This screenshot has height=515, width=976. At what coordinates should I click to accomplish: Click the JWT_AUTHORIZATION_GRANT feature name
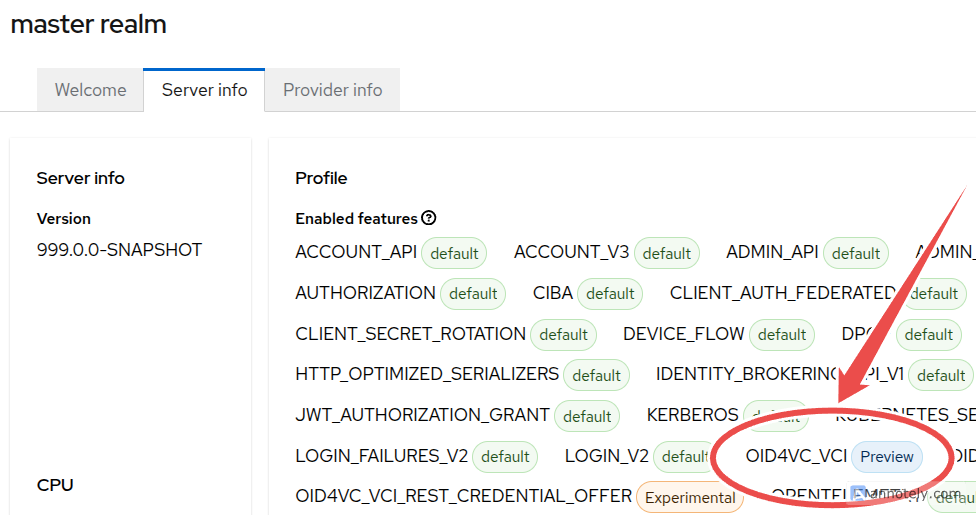[423, 415]
